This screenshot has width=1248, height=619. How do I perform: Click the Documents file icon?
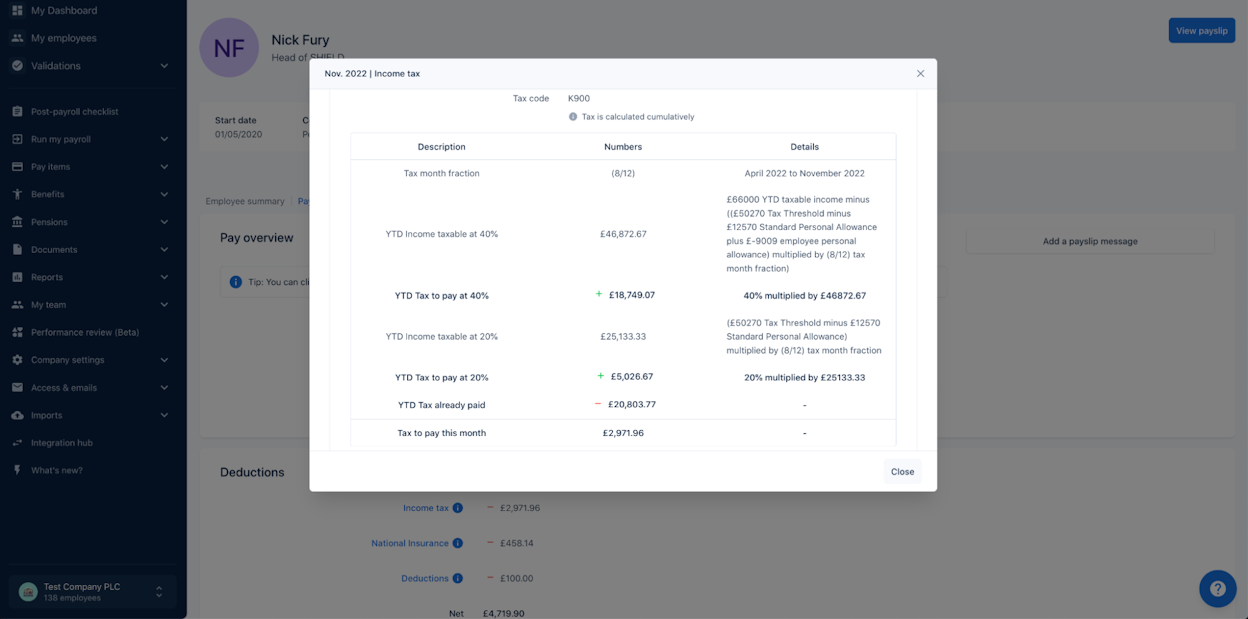click(17, 250)
